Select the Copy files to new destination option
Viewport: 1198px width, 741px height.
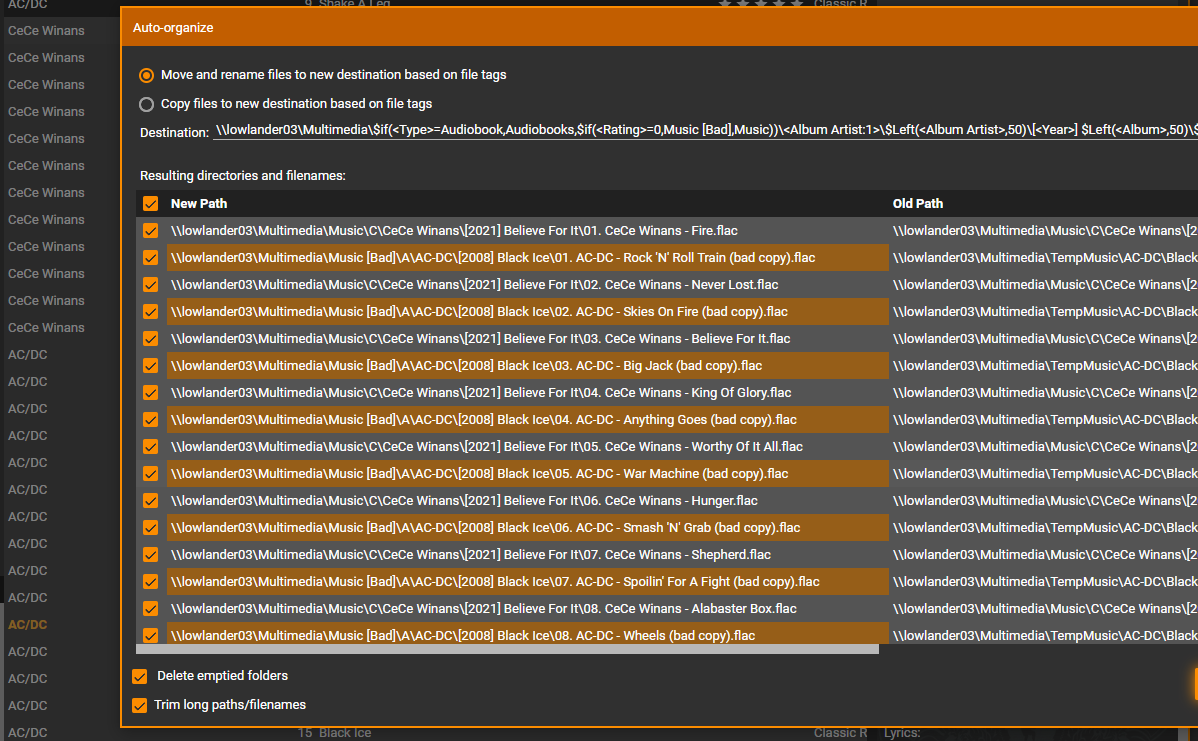pyautogui.click(x=147, y=104)
